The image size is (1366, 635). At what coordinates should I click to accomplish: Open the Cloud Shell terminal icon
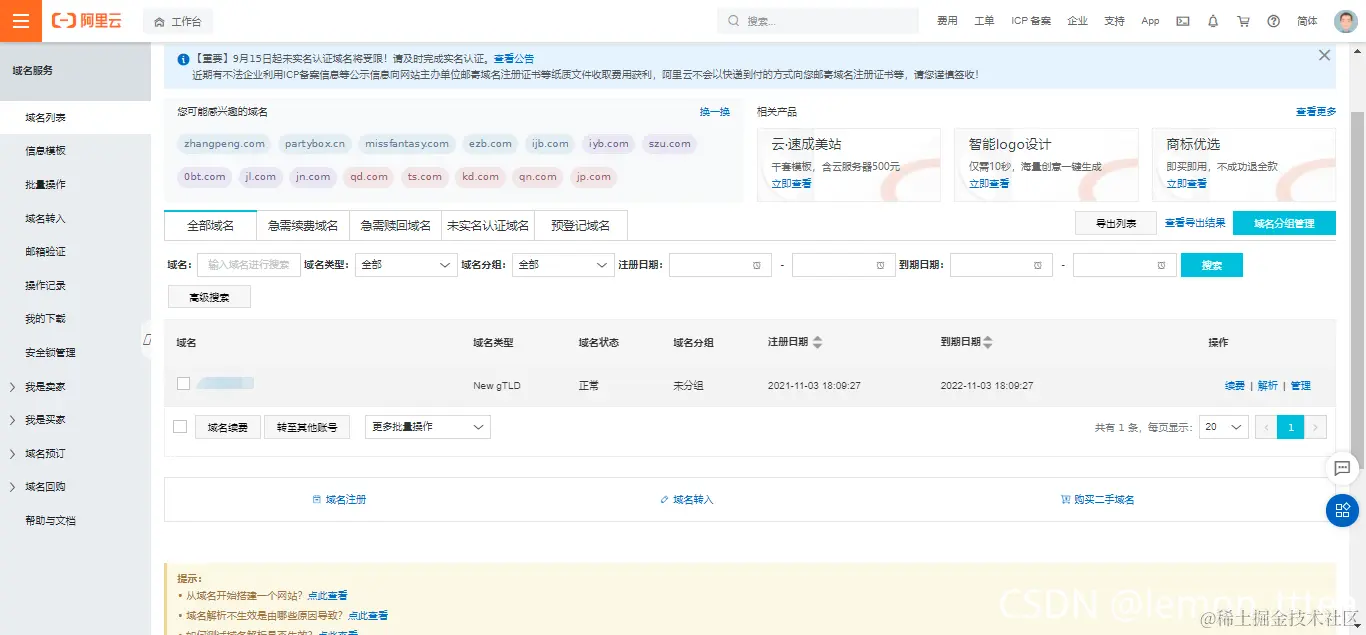[x=1182, y=21]
